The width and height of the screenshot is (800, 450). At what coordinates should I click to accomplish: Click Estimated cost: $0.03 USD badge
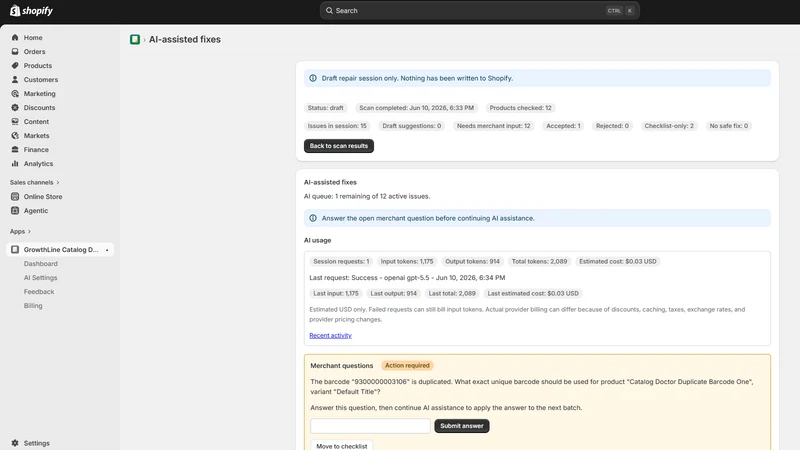coord(618,261)
